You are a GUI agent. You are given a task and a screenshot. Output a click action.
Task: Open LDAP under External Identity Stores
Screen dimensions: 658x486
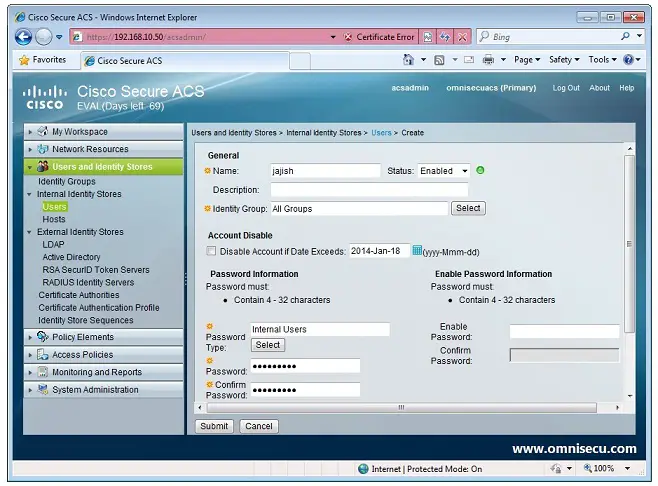(53, 244)
